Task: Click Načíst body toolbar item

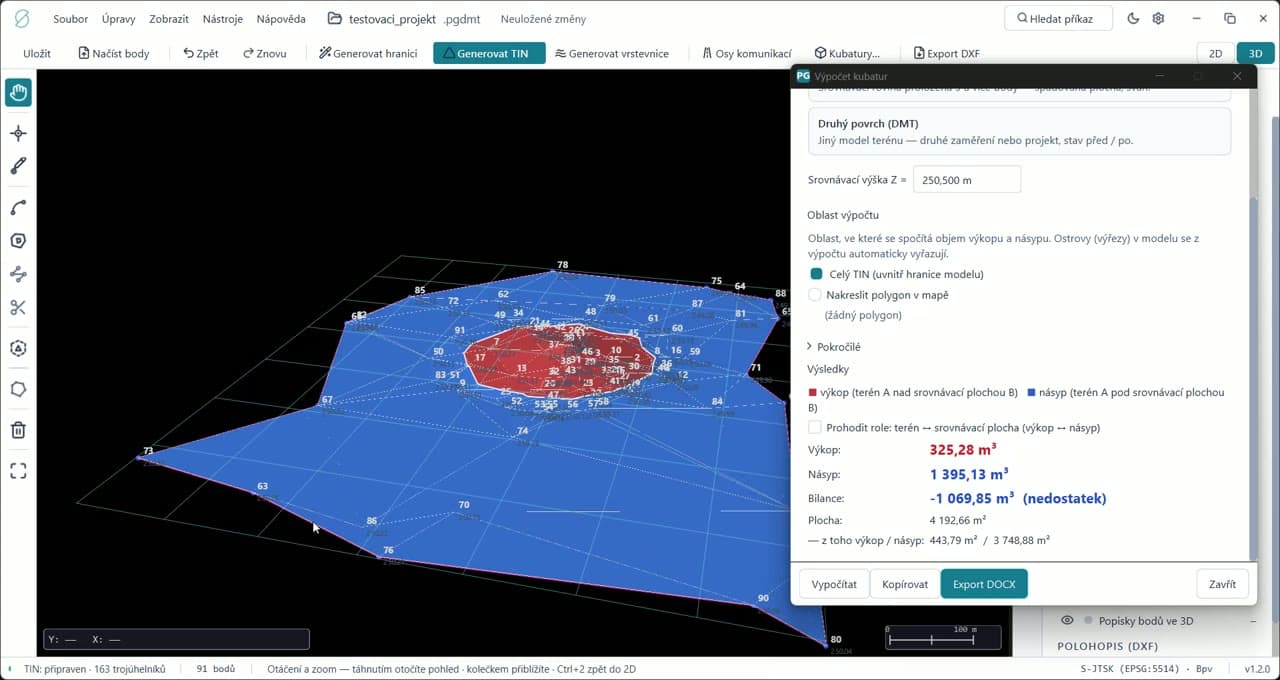Action: click(113, 53)
